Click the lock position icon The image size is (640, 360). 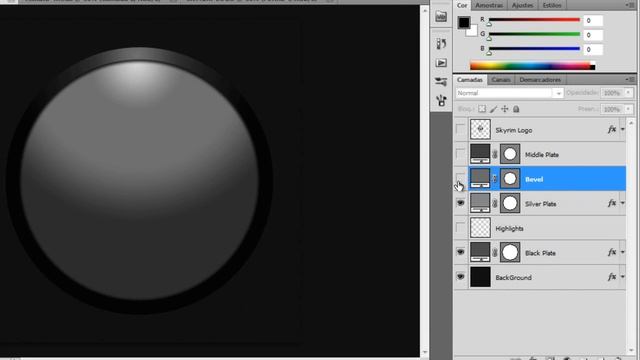505,109
